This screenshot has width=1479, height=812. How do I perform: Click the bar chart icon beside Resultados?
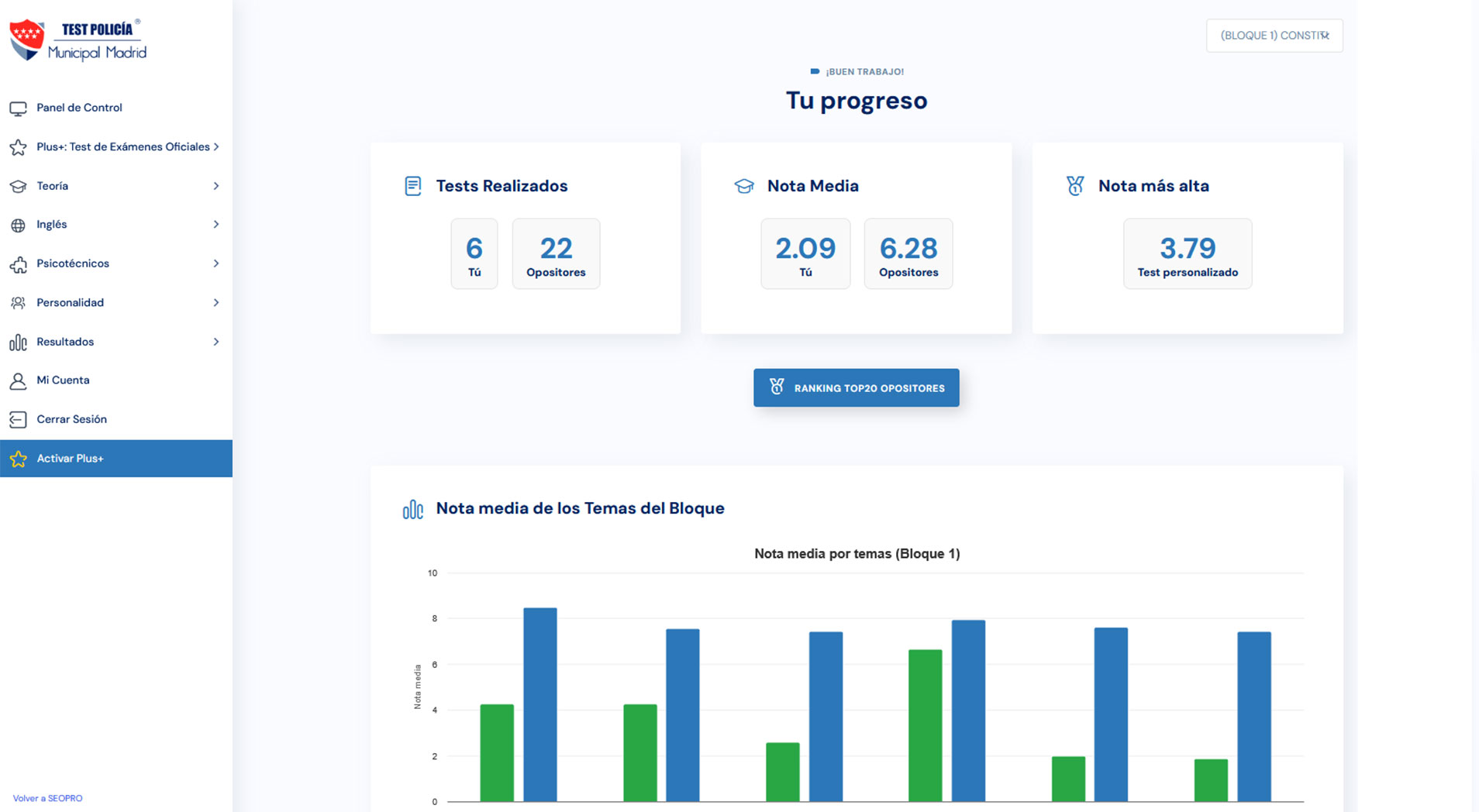pos(18,342)
